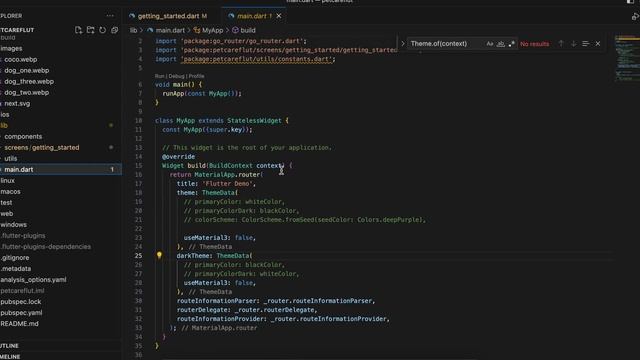Screen dimensions: 640x360
Task: Expand the test folder
Action: click(6, 202)
